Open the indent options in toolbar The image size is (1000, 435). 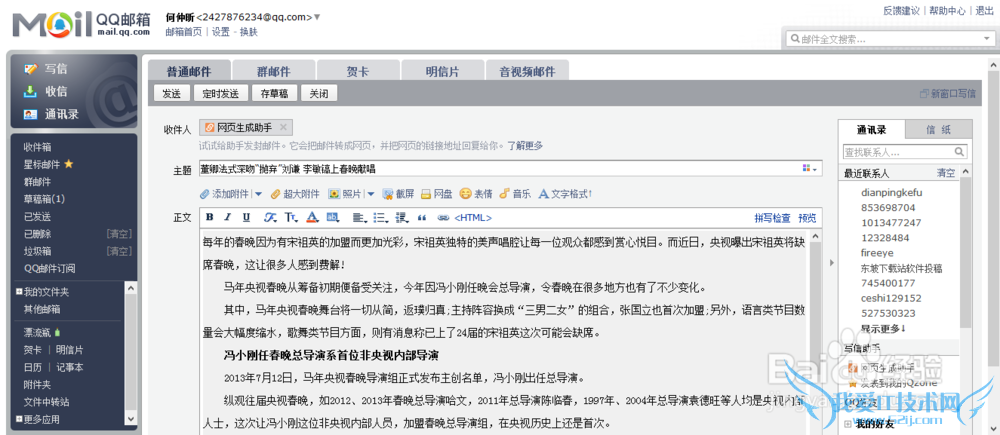[x=402, y=218]
